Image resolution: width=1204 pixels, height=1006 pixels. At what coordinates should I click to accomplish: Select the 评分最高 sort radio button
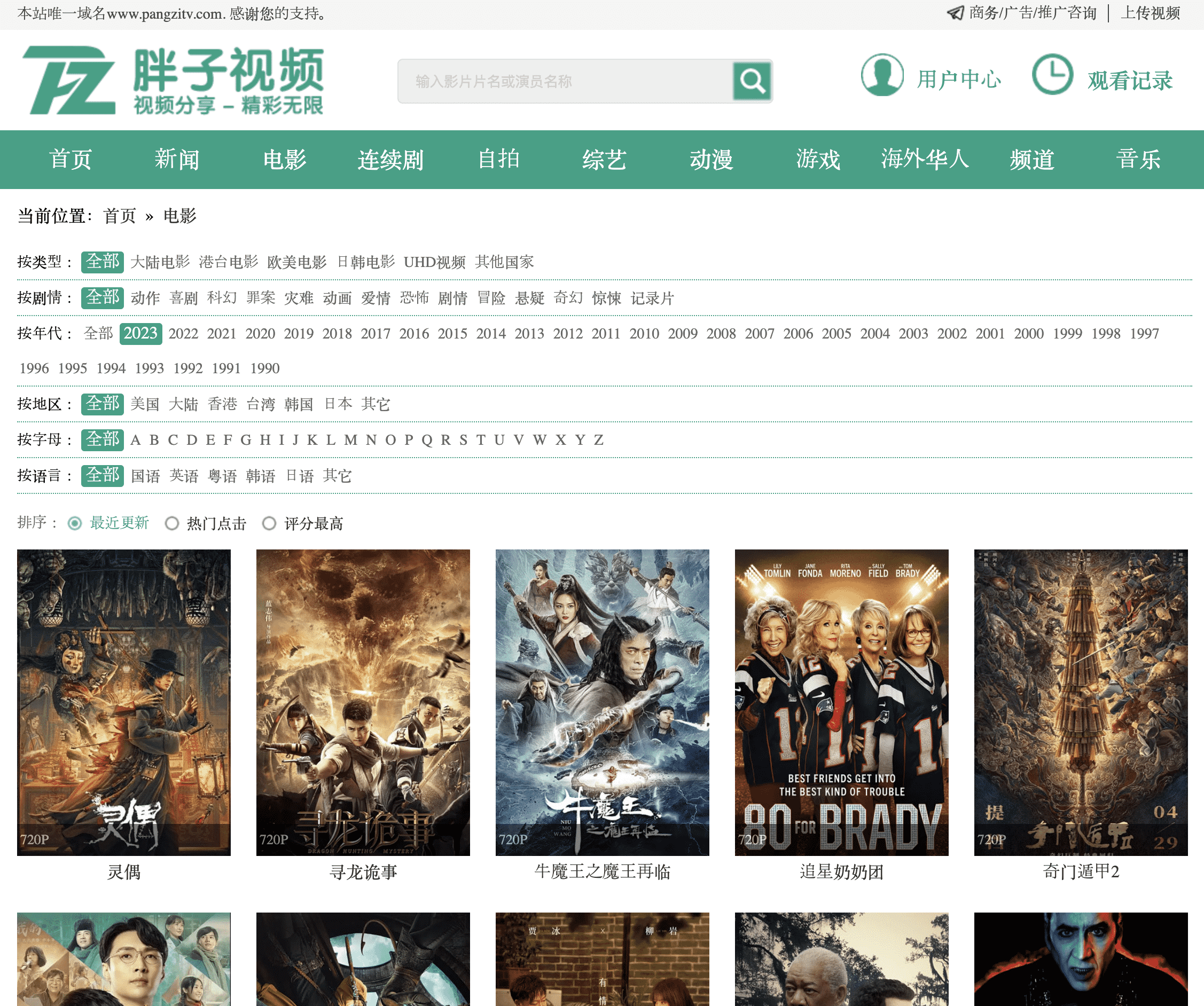tap(269, 523)
